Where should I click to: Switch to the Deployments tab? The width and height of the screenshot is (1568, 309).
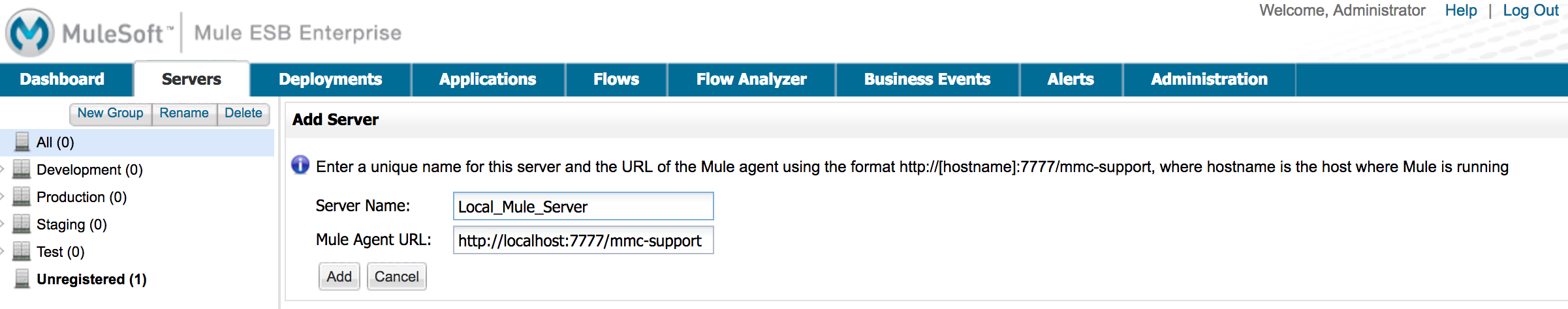click(x=330, y=80)
